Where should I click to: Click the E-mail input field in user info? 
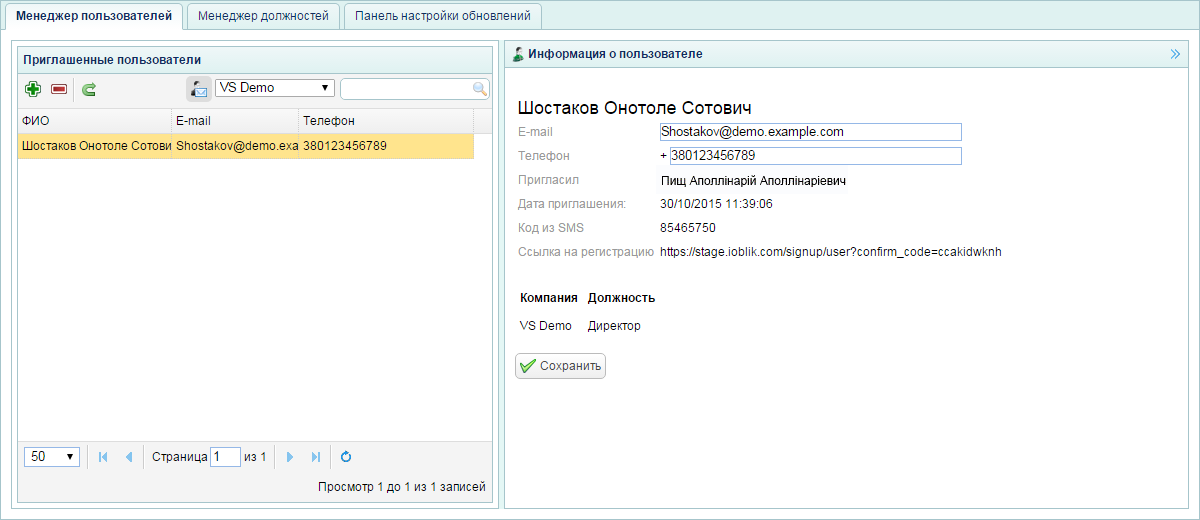point(810,132)
